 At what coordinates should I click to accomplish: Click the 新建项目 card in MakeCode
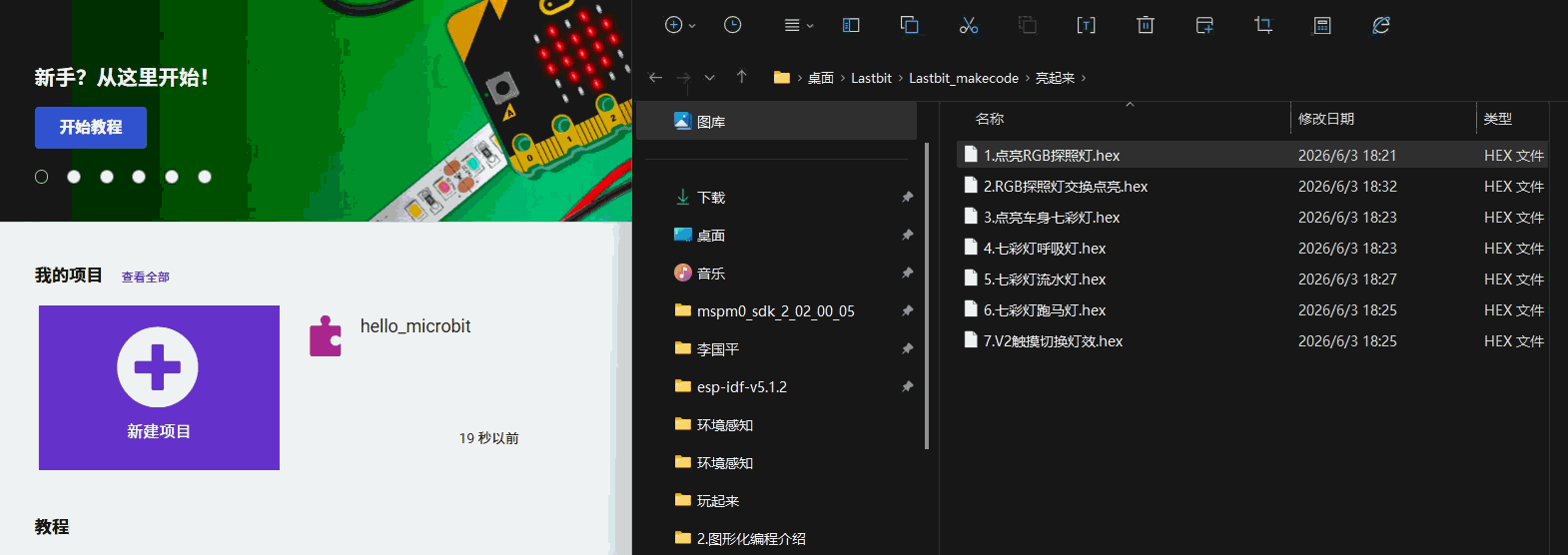[x=159, y=387]
